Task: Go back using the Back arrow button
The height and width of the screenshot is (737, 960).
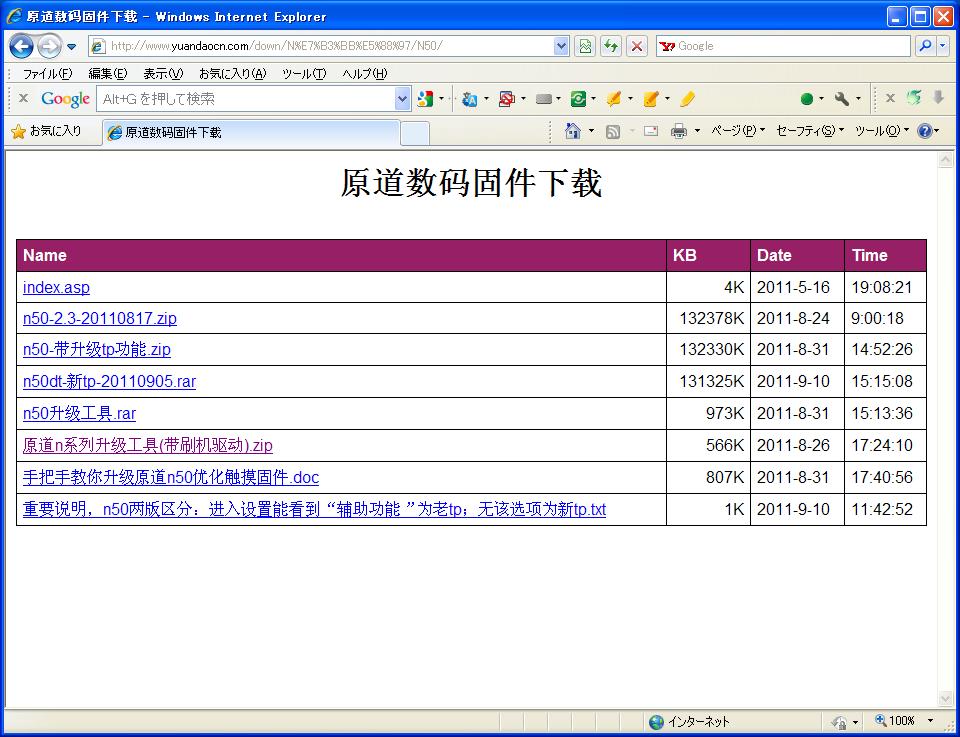Action: click(x=21, y=46)
